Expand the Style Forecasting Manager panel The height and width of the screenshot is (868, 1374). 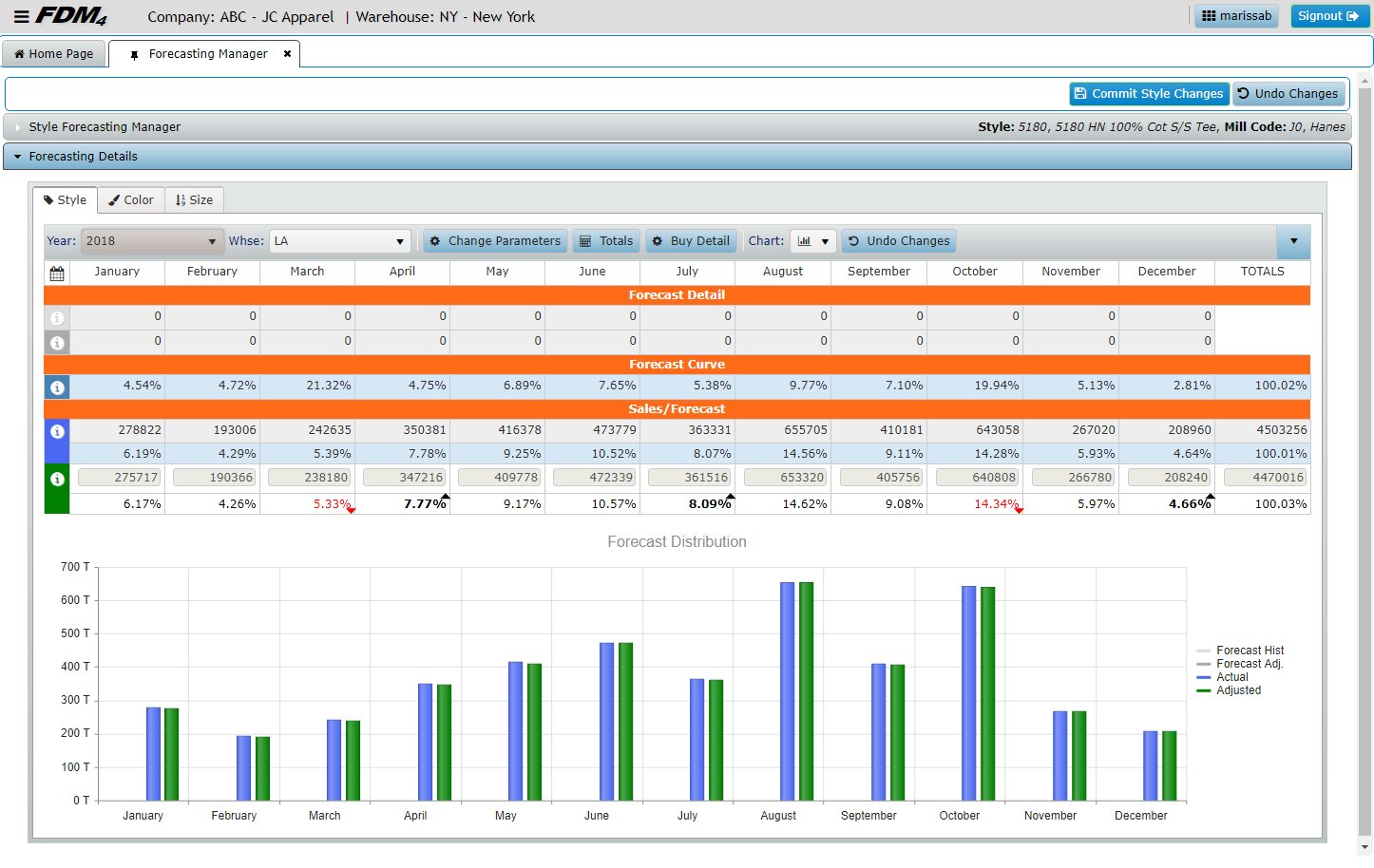[x=105, y=127]
